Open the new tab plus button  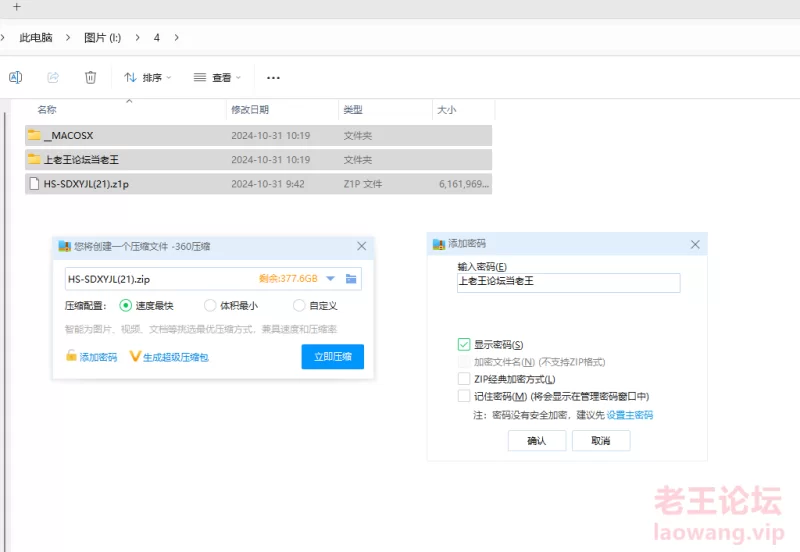coord(16,7)
